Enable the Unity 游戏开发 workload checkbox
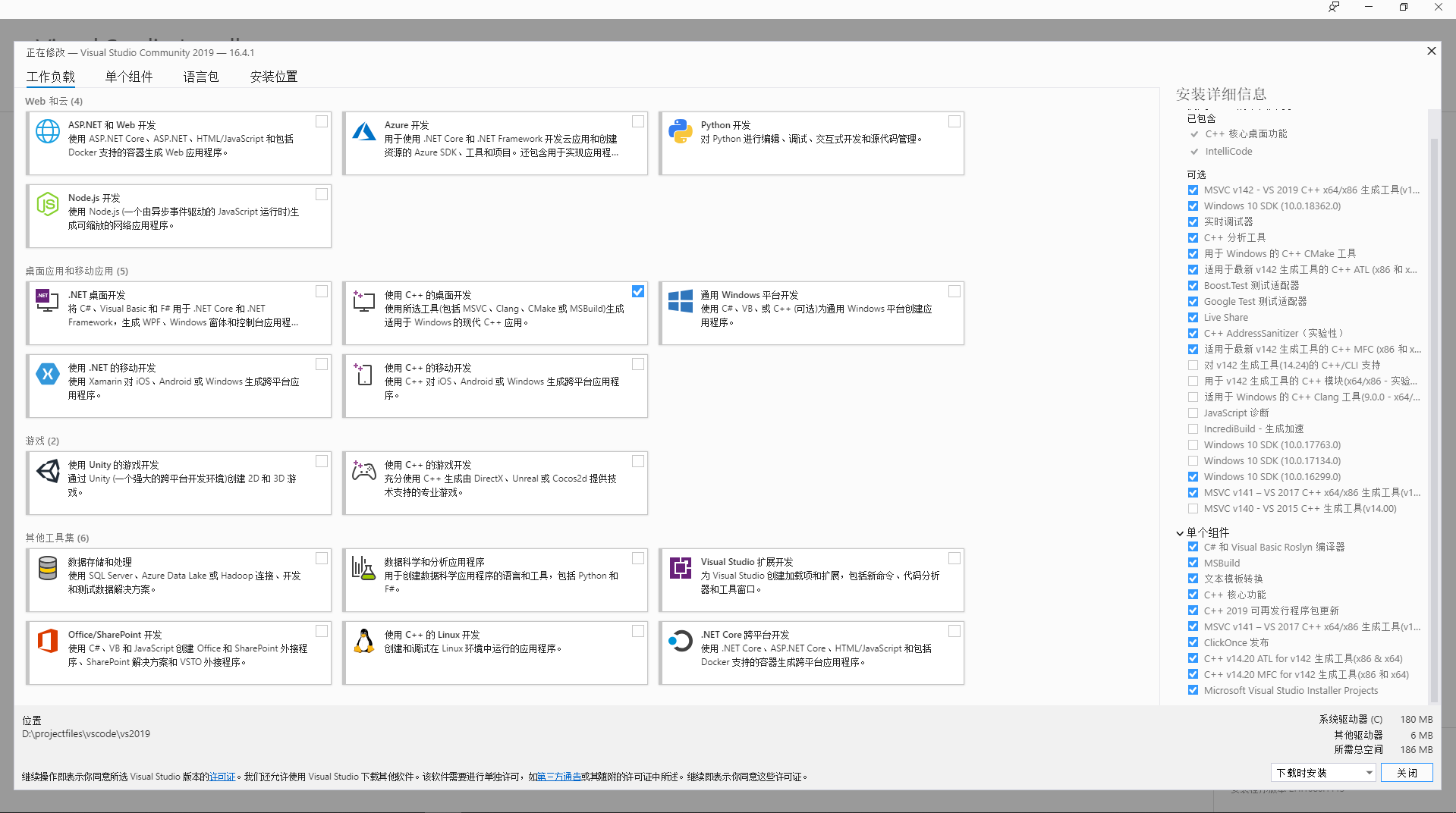 tap(322, 461)
